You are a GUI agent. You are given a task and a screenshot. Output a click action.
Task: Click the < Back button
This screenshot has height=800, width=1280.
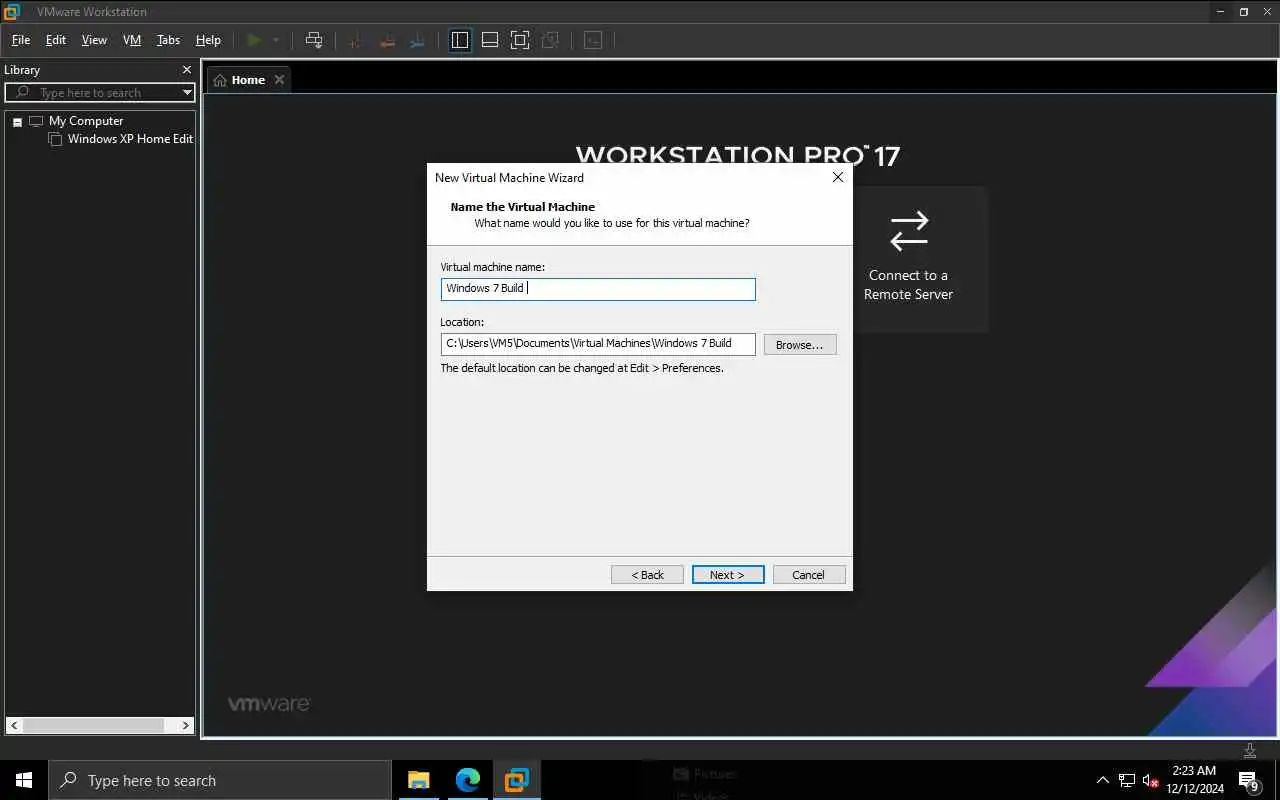(647, 575)
